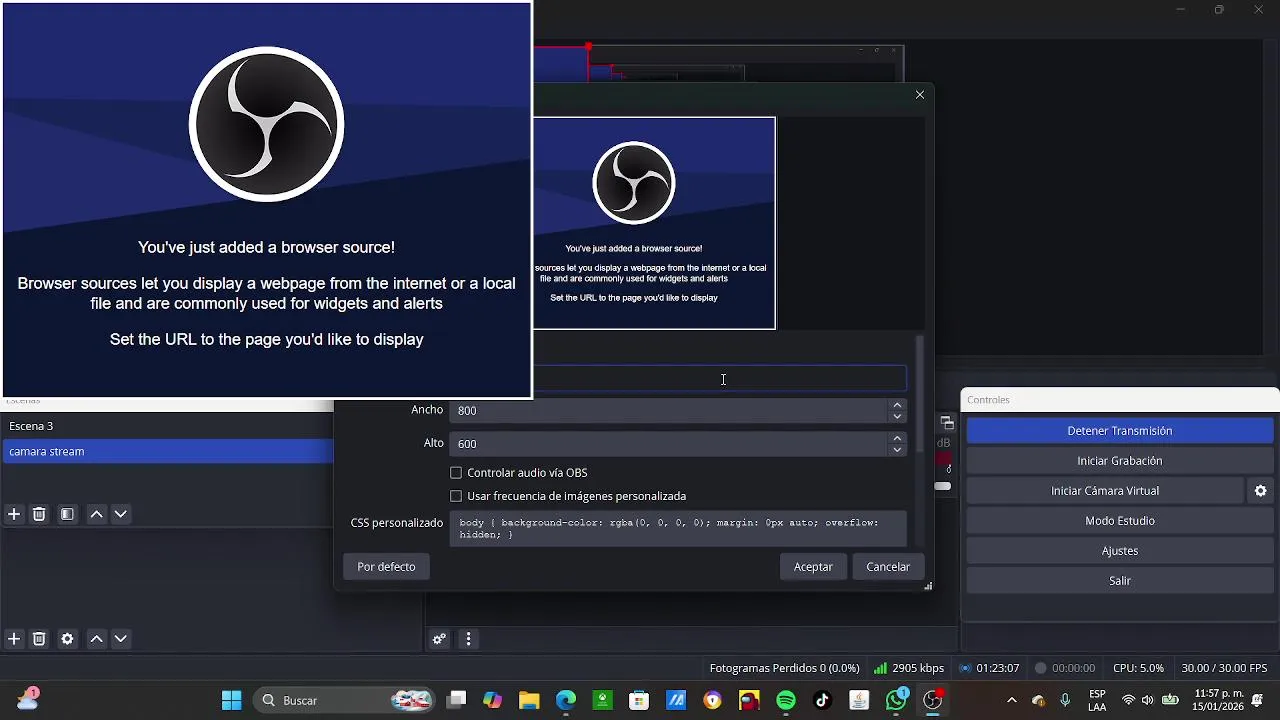Click the OBS Studio taskbar icon
The width and height of the screenshot is (1280, 720).
click(933, 700)
